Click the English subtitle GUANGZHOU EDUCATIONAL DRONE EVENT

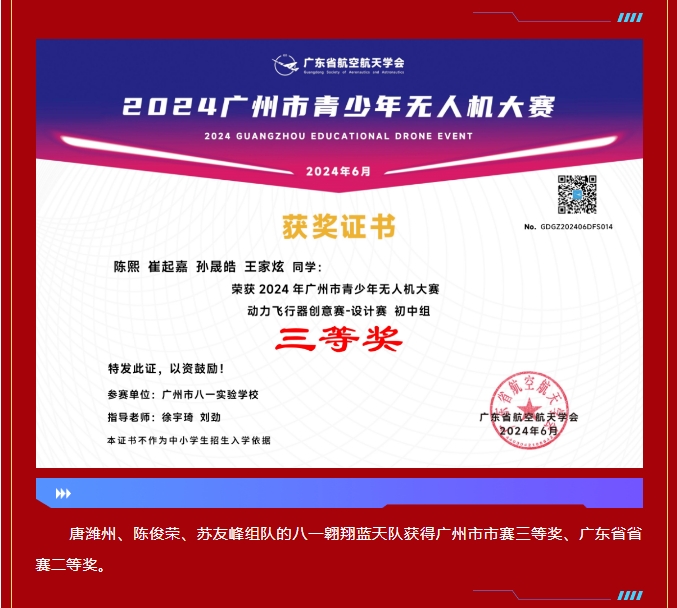[x=339, y=135]
